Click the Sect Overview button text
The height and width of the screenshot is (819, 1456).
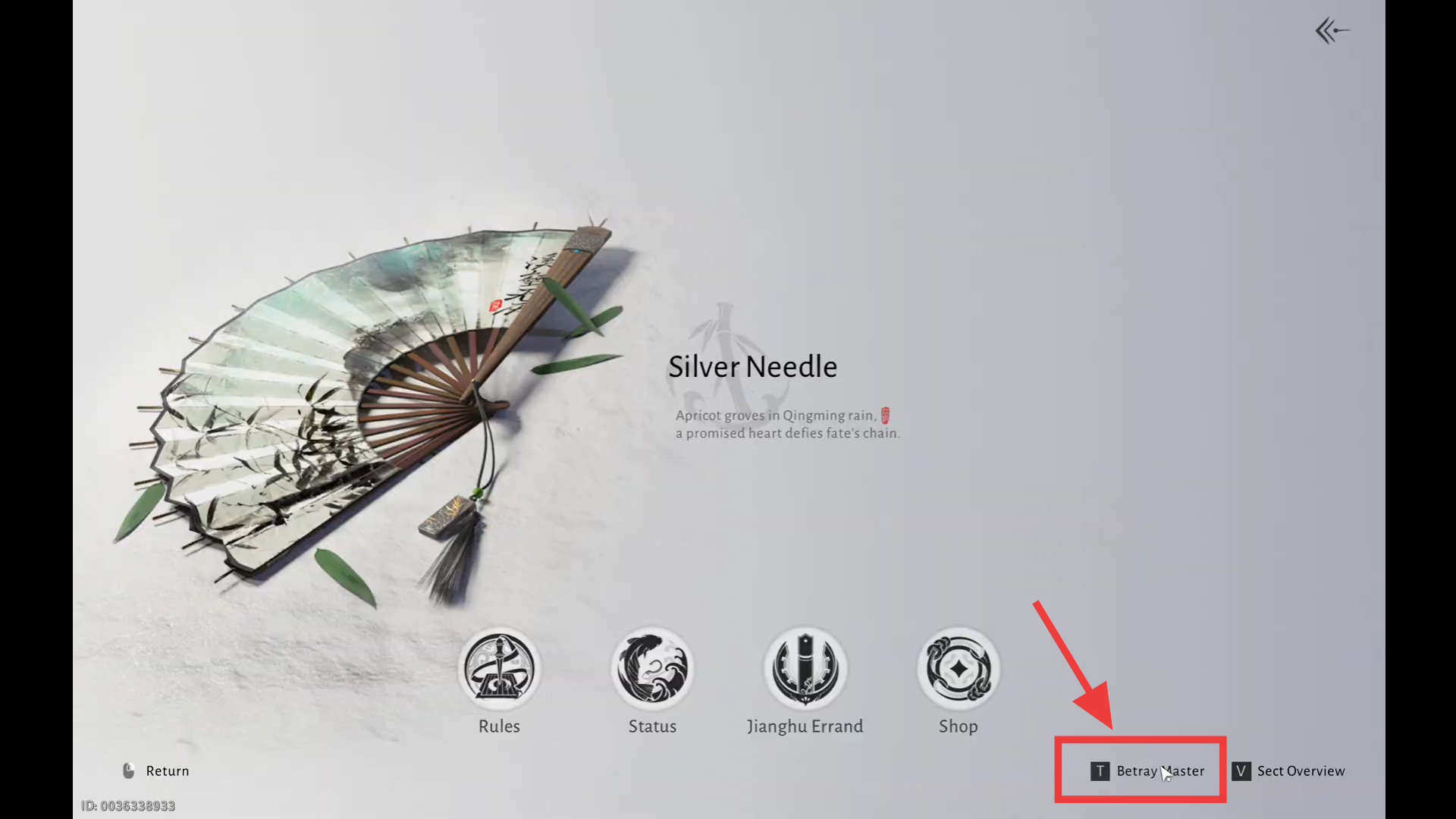point(1301,771)
